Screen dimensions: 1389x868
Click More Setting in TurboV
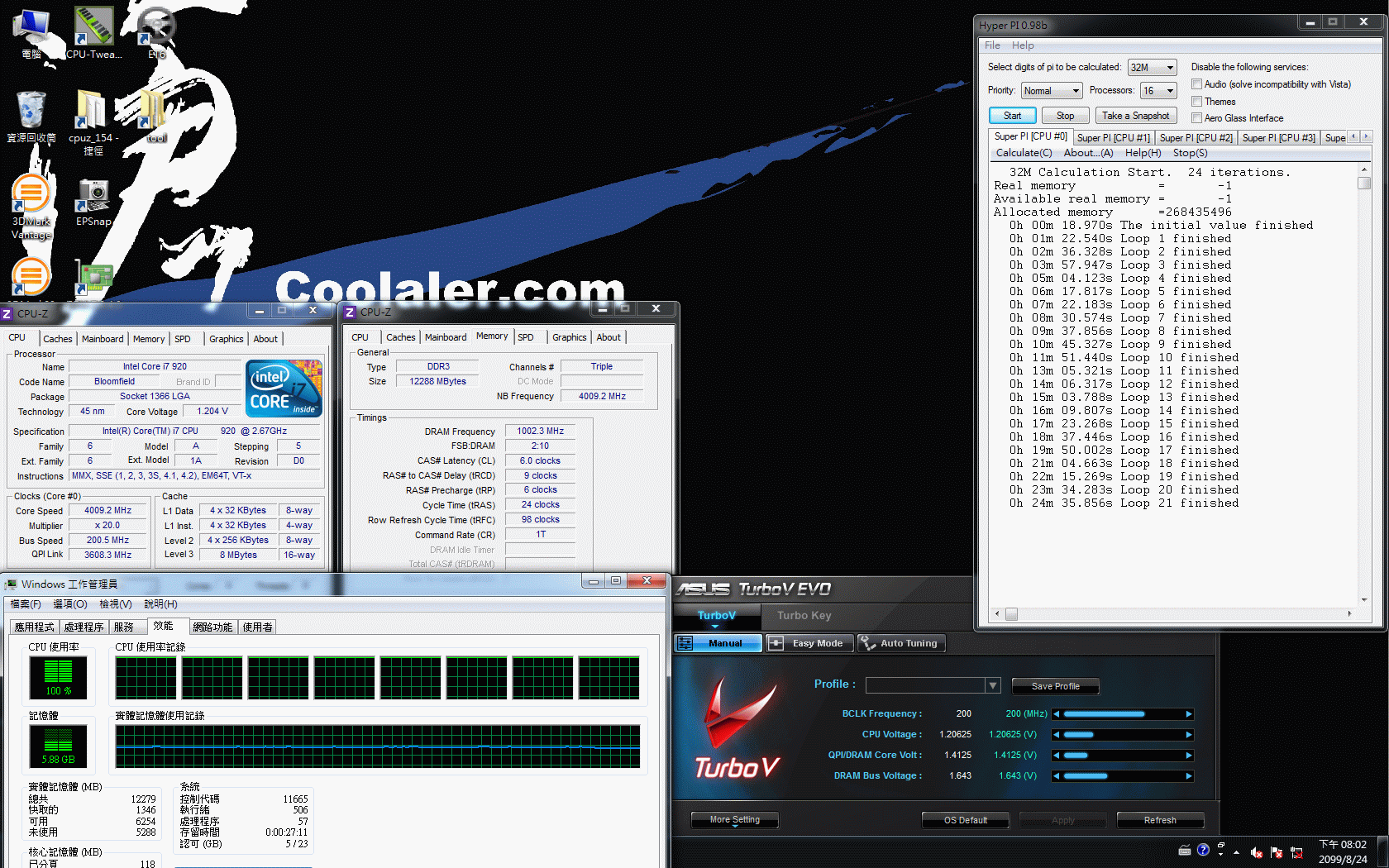pos(734,820)
